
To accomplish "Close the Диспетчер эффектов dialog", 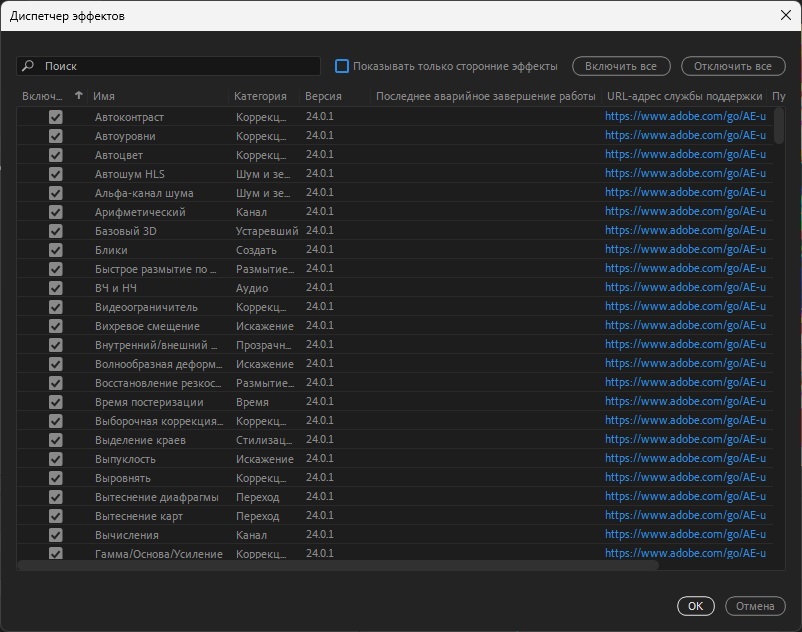I will pos(784,16).
